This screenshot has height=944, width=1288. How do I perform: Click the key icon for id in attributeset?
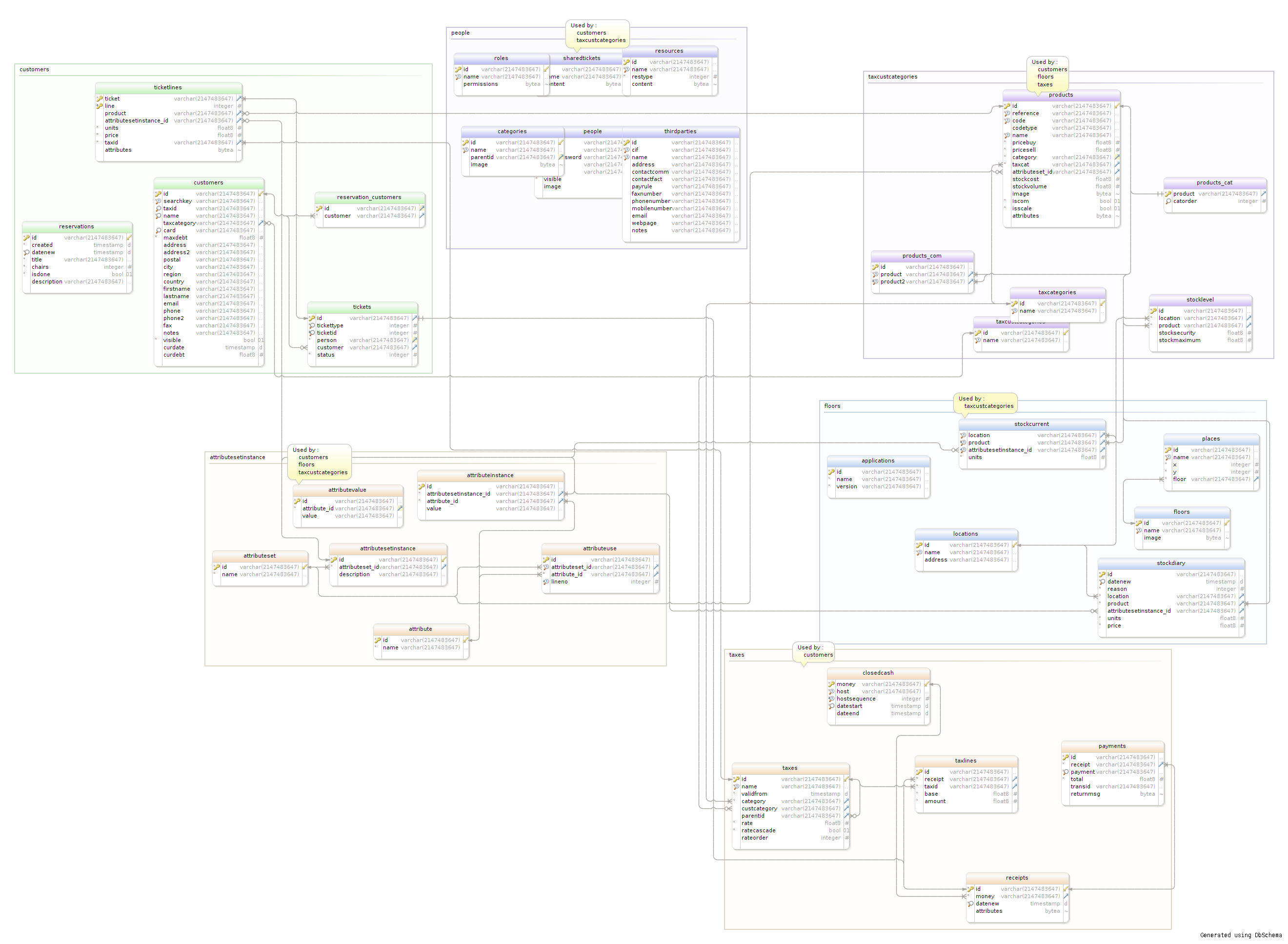point(217,567)
